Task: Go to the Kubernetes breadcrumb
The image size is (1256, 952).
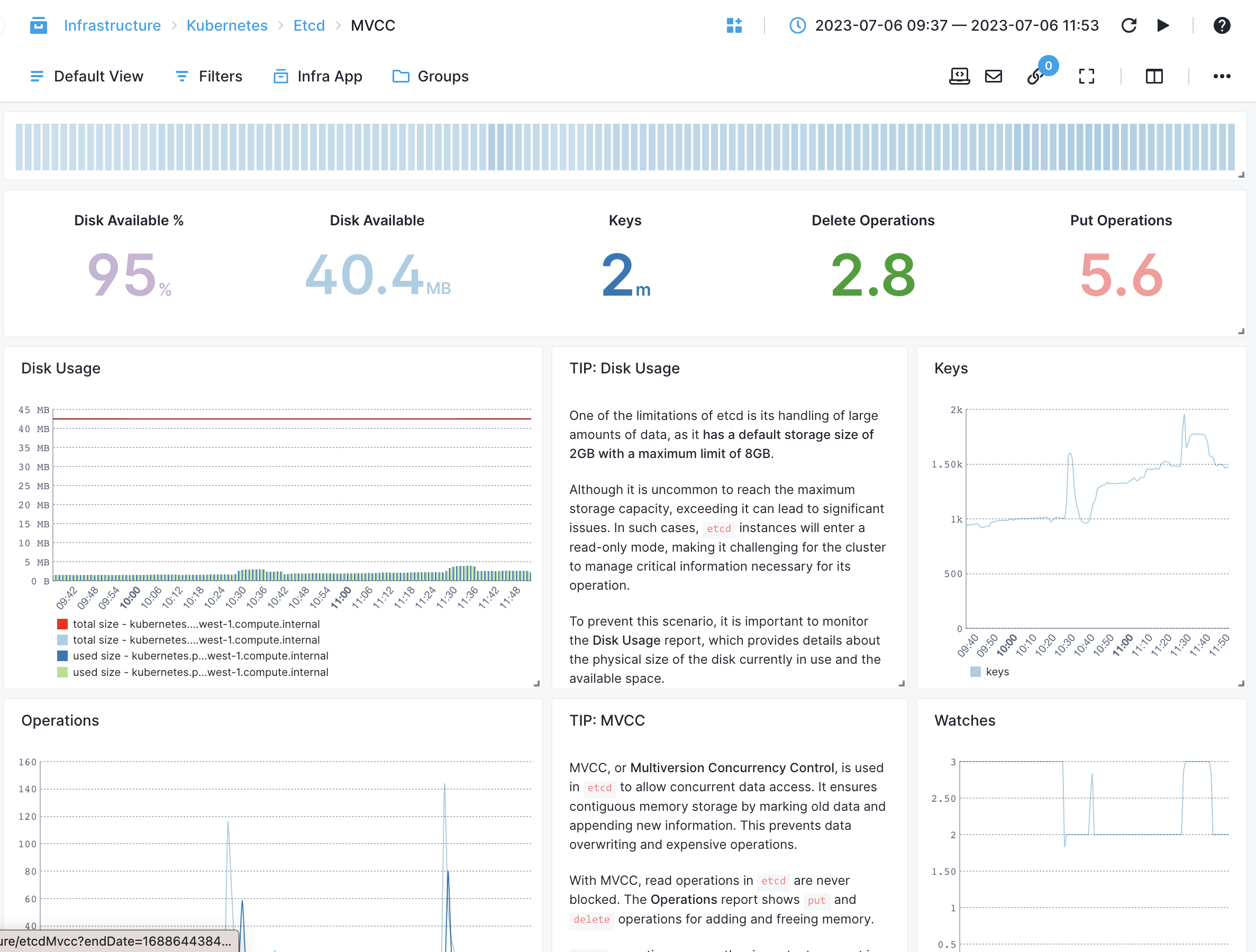Action: (226, 25)
